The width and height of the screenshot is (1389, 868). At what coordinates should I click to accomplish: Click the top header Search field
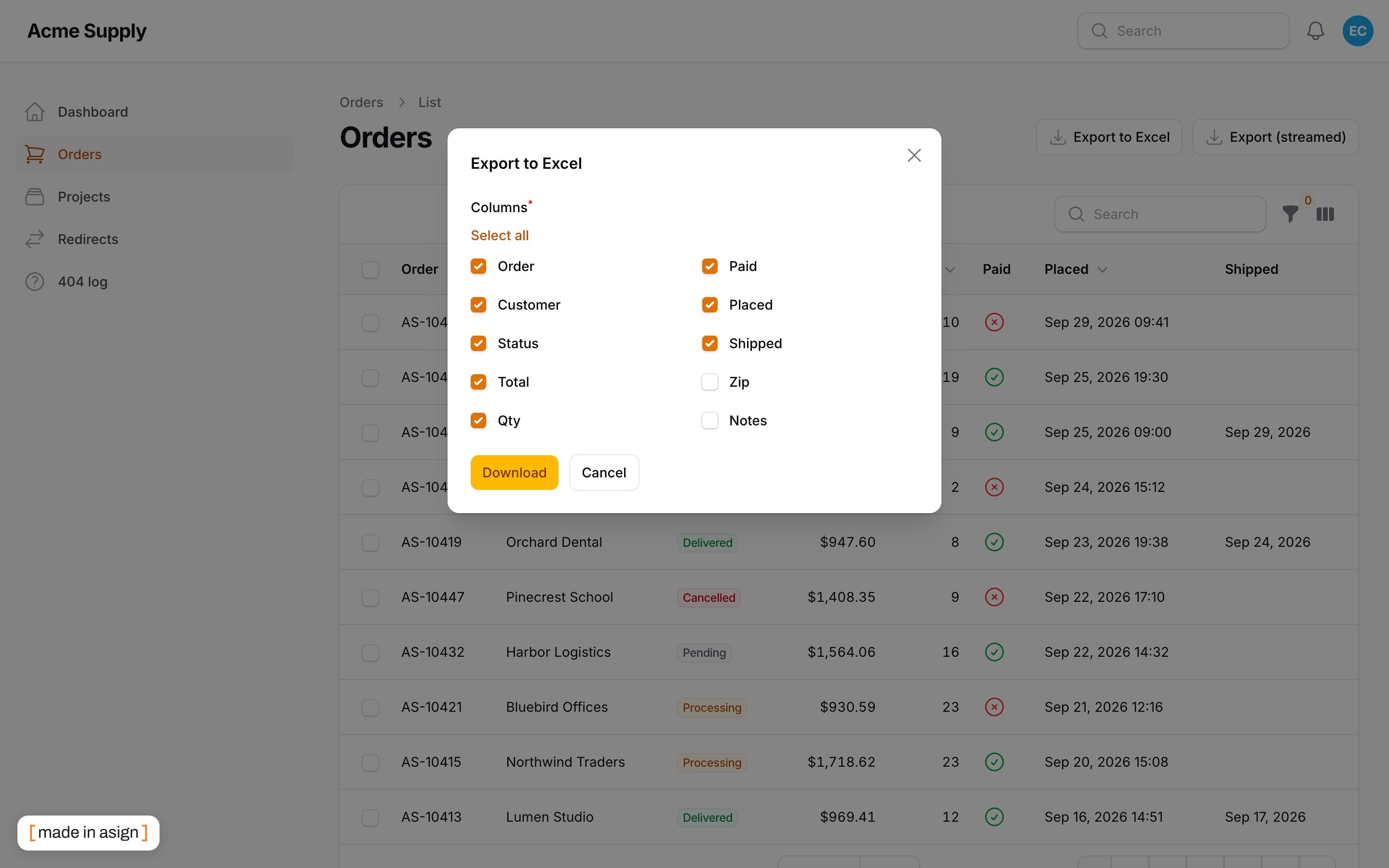coord(1183,31)
